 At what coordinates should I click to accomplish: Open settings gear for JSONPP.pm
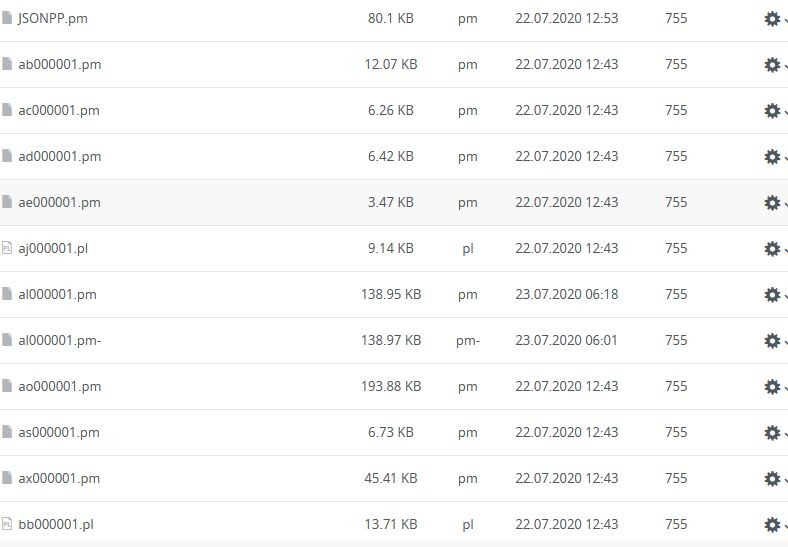point(772,19)
